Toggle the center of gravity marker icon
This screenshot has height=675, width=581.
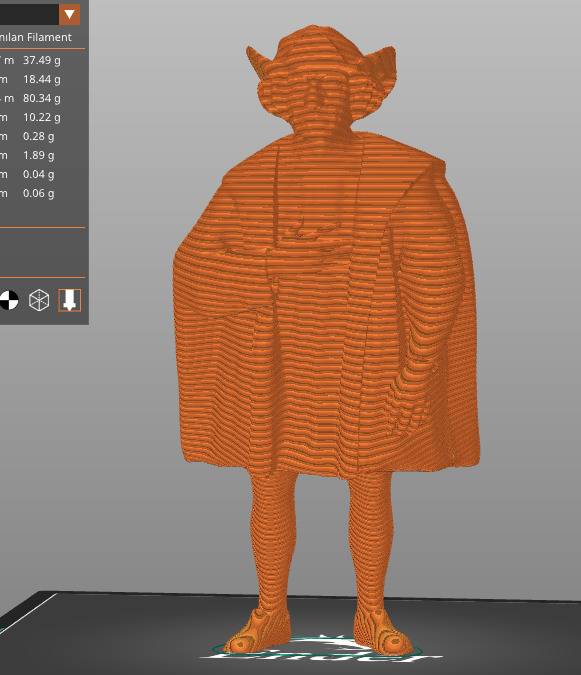pos(8,300)
